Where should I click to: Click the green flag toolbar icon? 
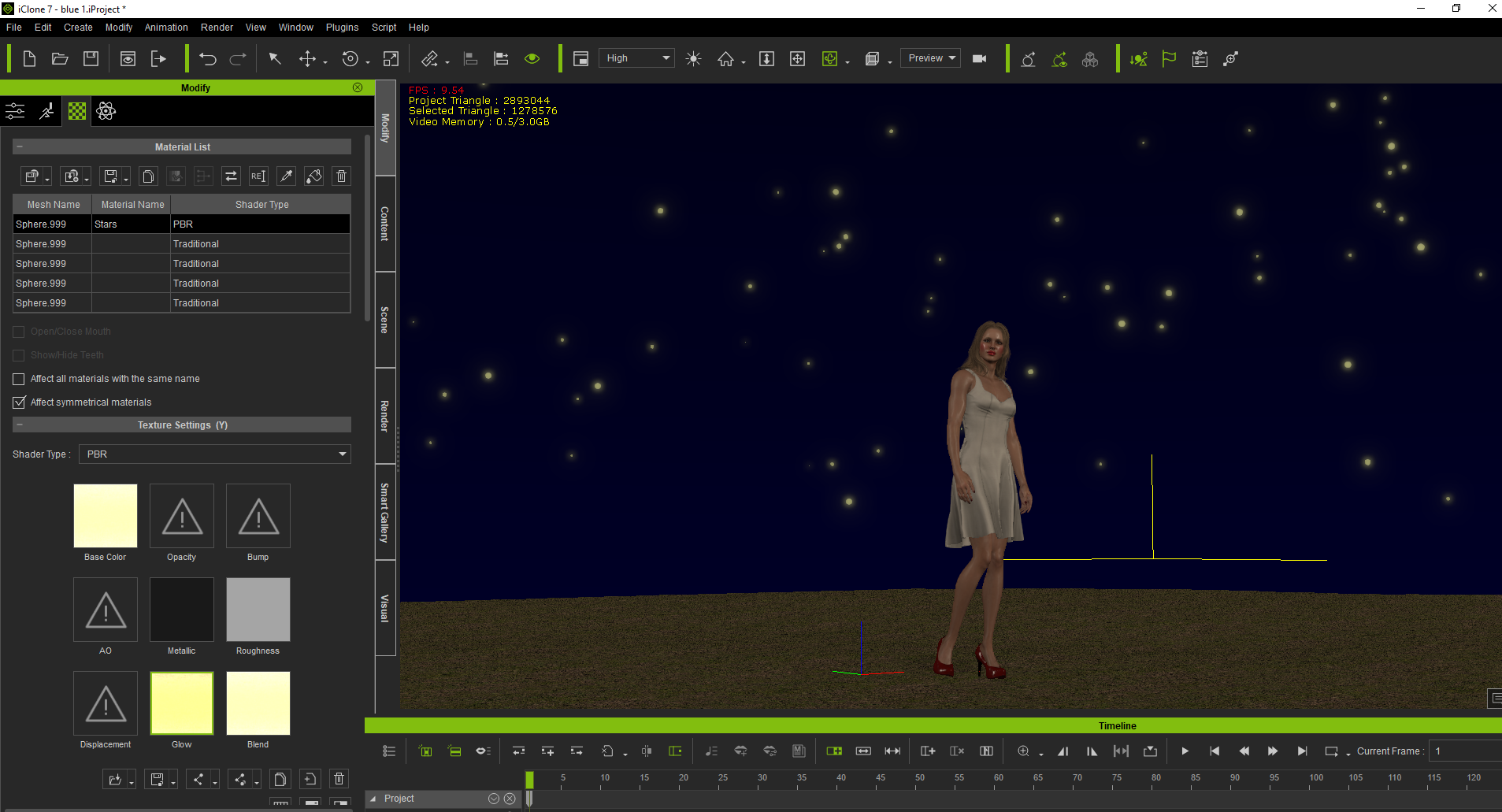(x=1169, y=59)
